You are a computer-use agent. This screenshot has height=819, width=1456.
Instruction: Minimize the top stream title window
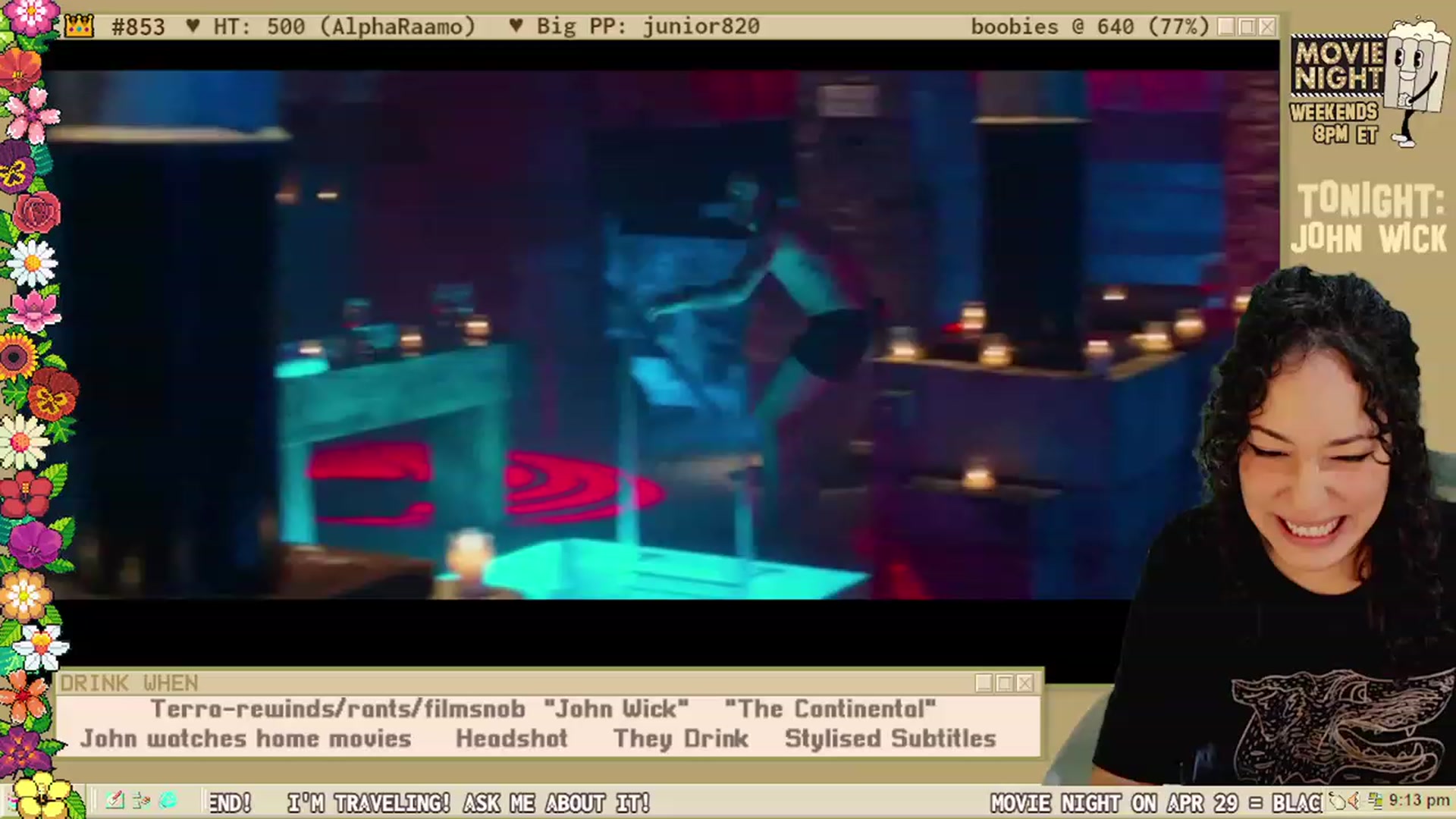pyautogui.click(x=1226, y=27)
